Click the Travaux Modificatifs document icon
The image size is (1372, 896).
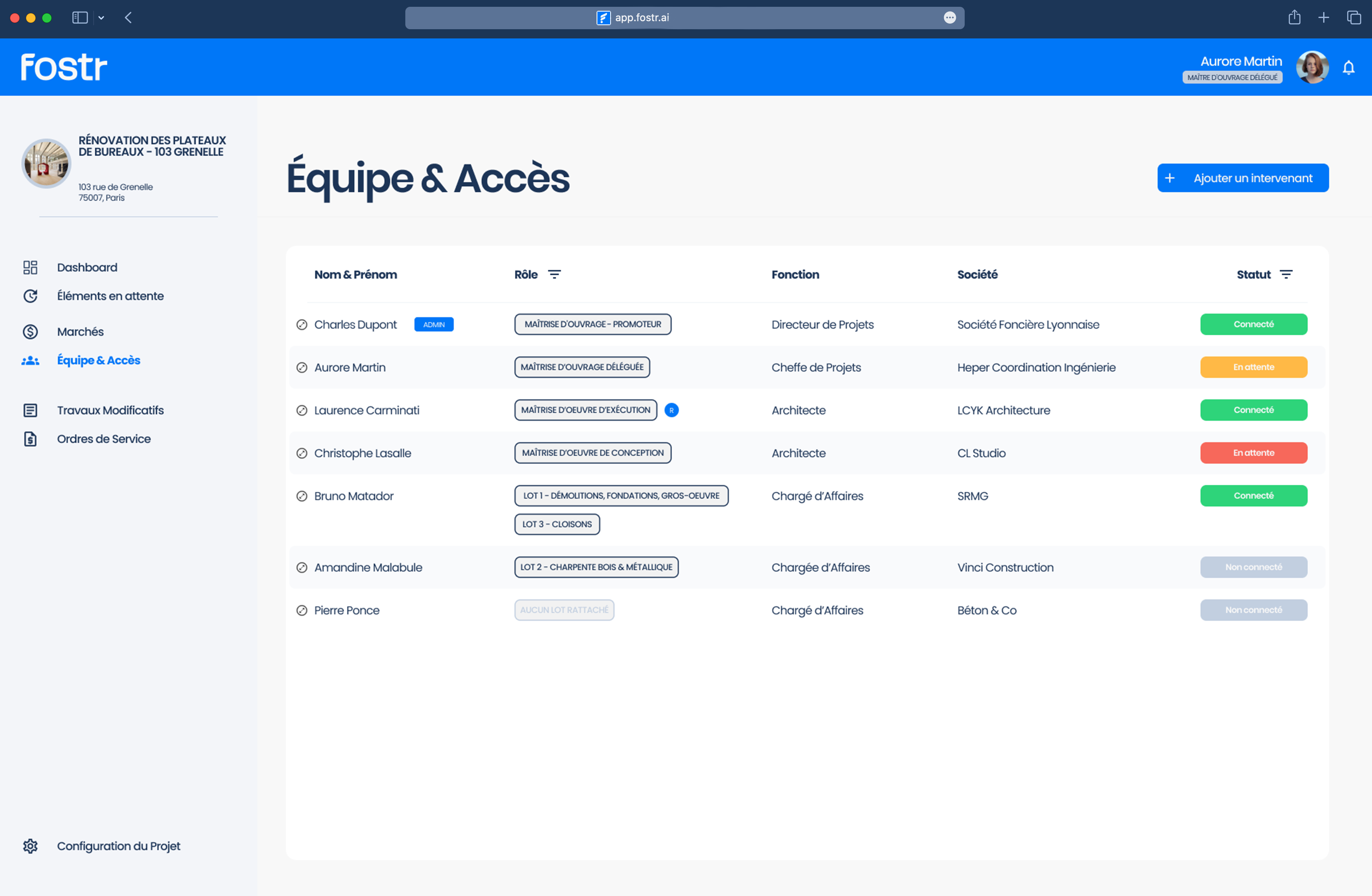(30, 410)
